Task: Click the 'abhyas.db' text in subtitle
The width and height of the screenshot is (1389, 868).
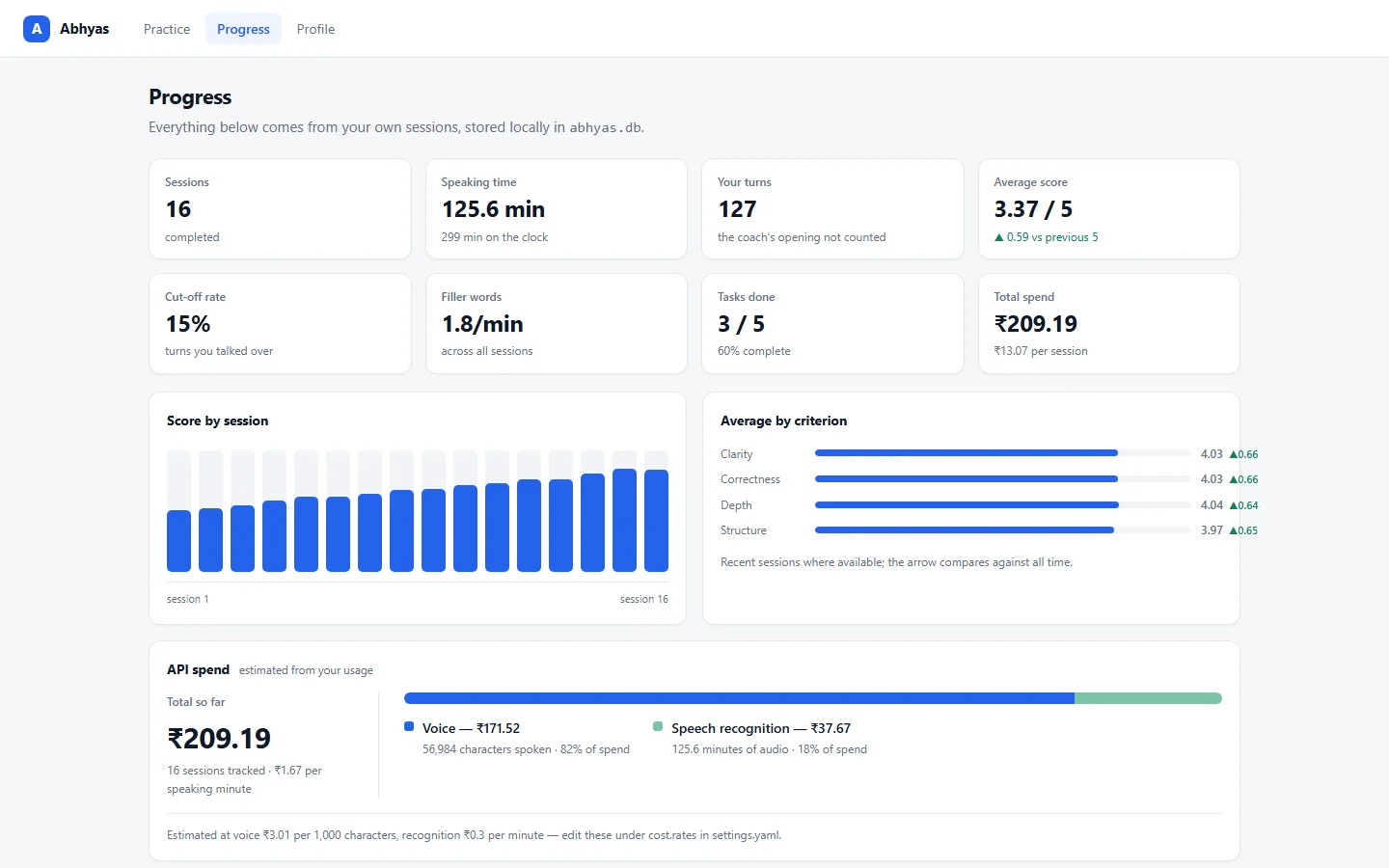Action: pos(605,127)
